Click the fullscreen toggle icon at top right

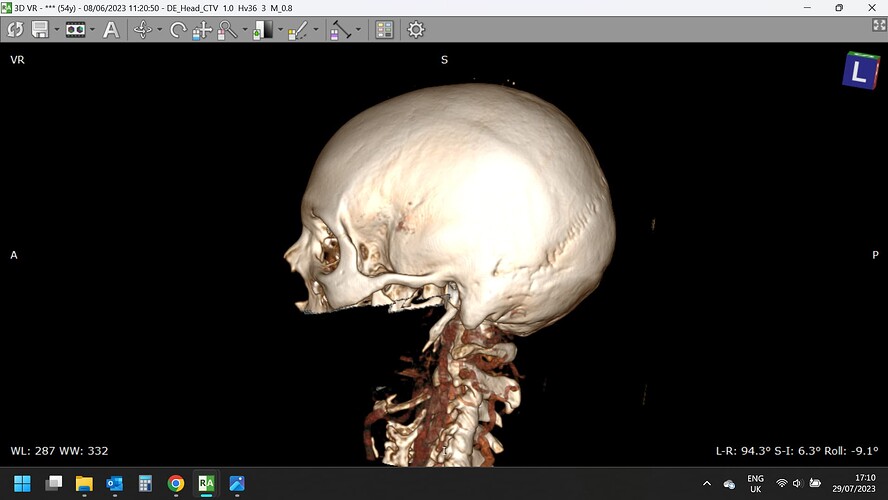(x=879, y=24)
